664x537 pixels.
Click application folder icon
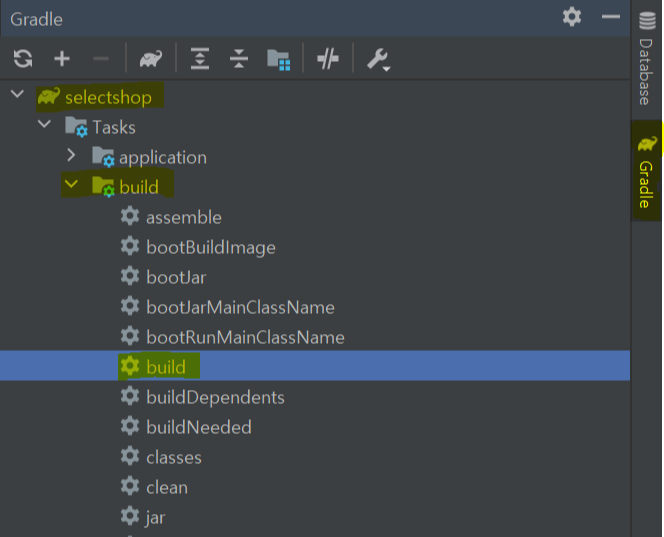[103, 157]
